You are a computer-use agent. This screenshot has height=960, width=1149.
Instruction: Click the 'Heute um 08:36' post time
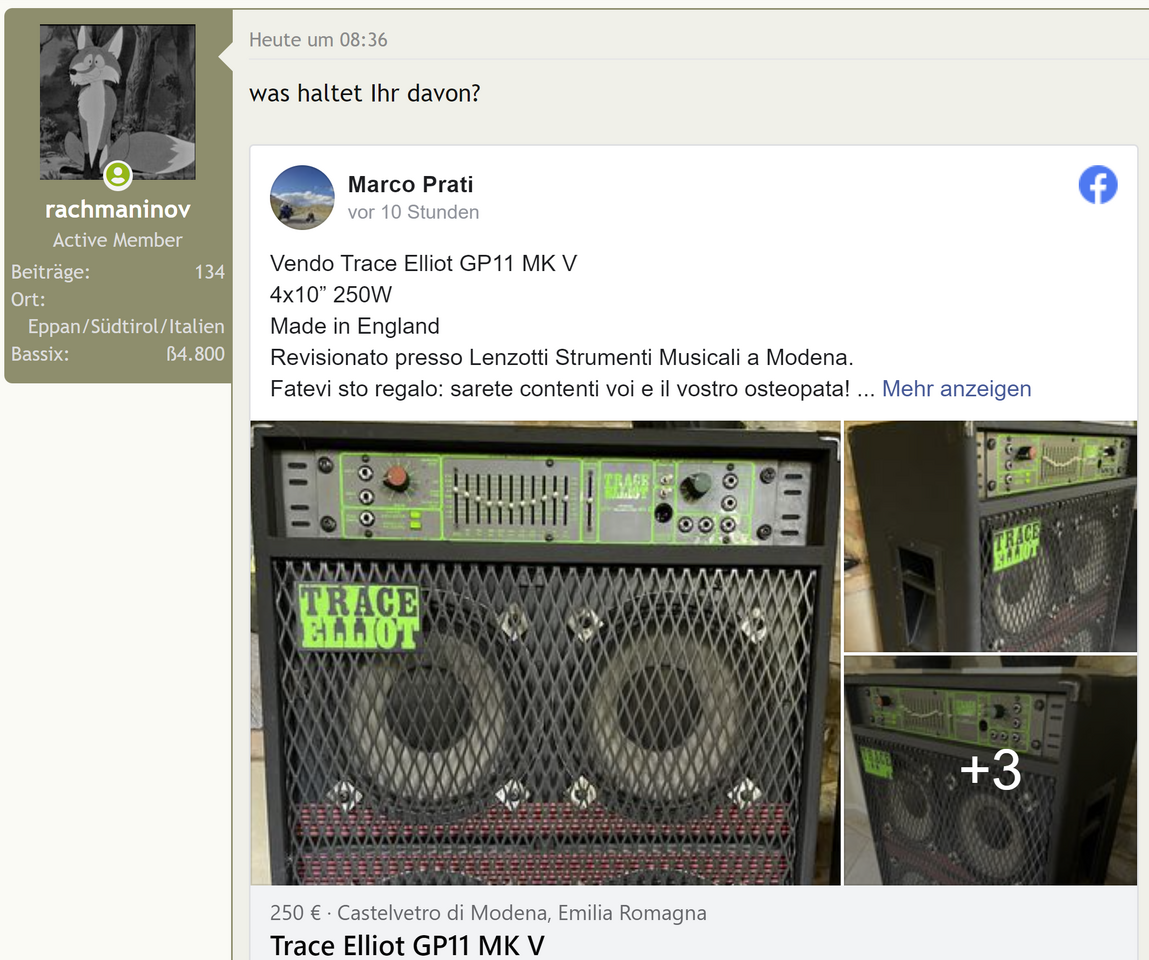tap(318, 40)
